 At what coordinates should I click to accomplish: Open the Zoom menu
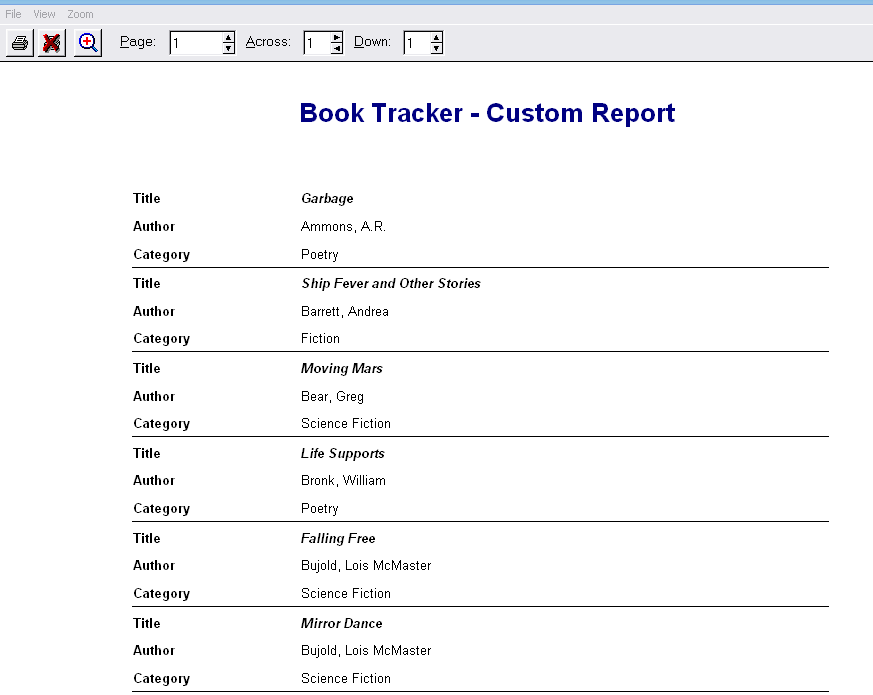coord(80,14)
